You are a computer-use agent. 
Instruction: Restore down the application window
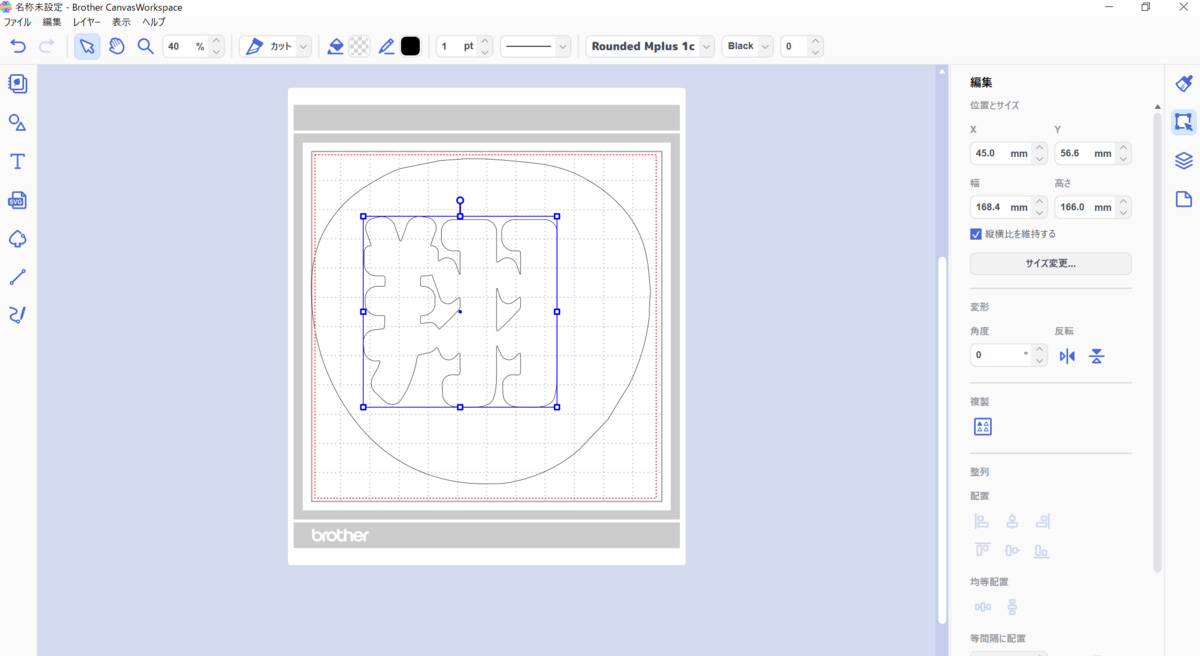tap(1146, 7)
